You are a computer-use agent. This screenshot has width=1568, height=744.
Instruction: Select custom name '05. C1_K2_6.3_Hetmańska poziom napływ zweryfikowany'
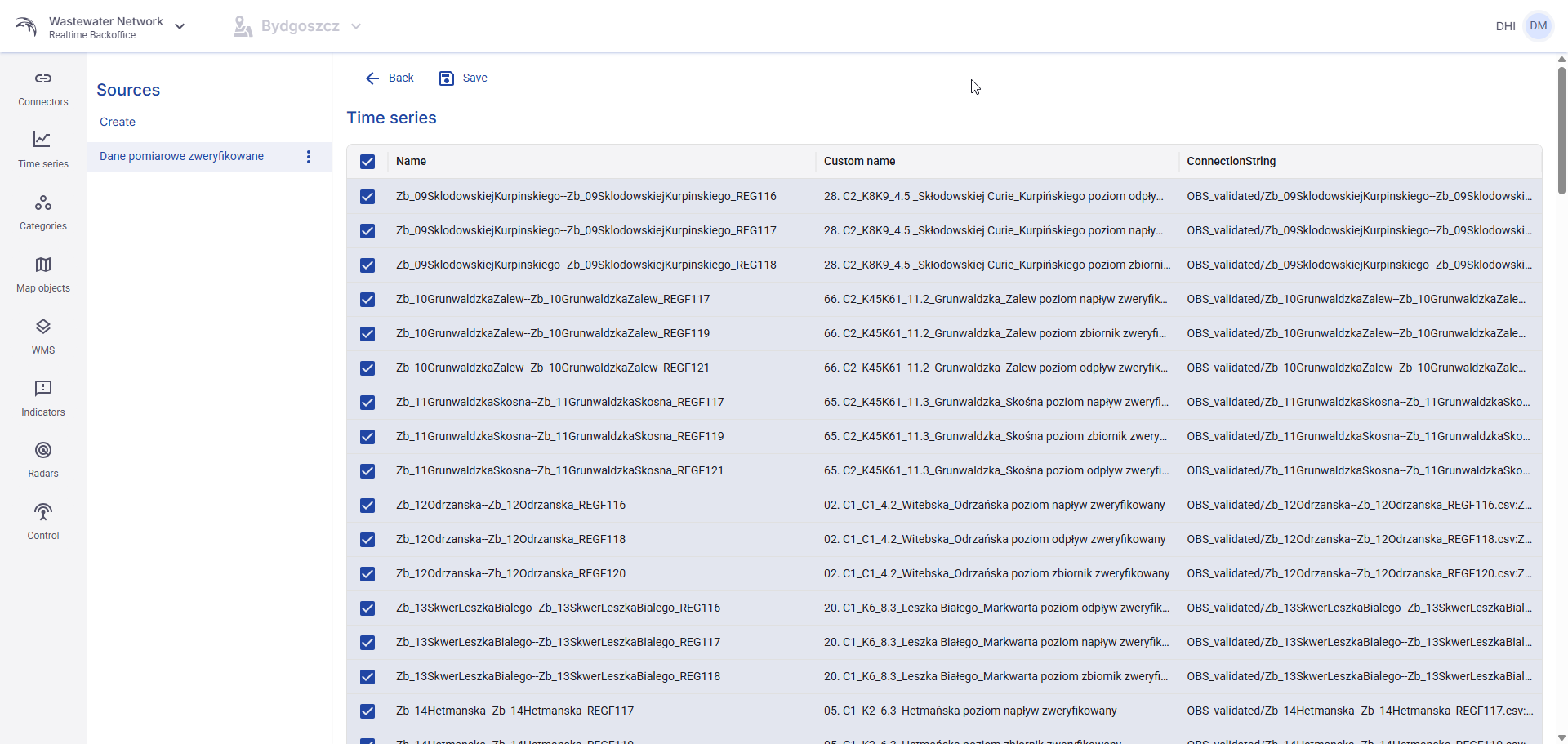[970, 711]
